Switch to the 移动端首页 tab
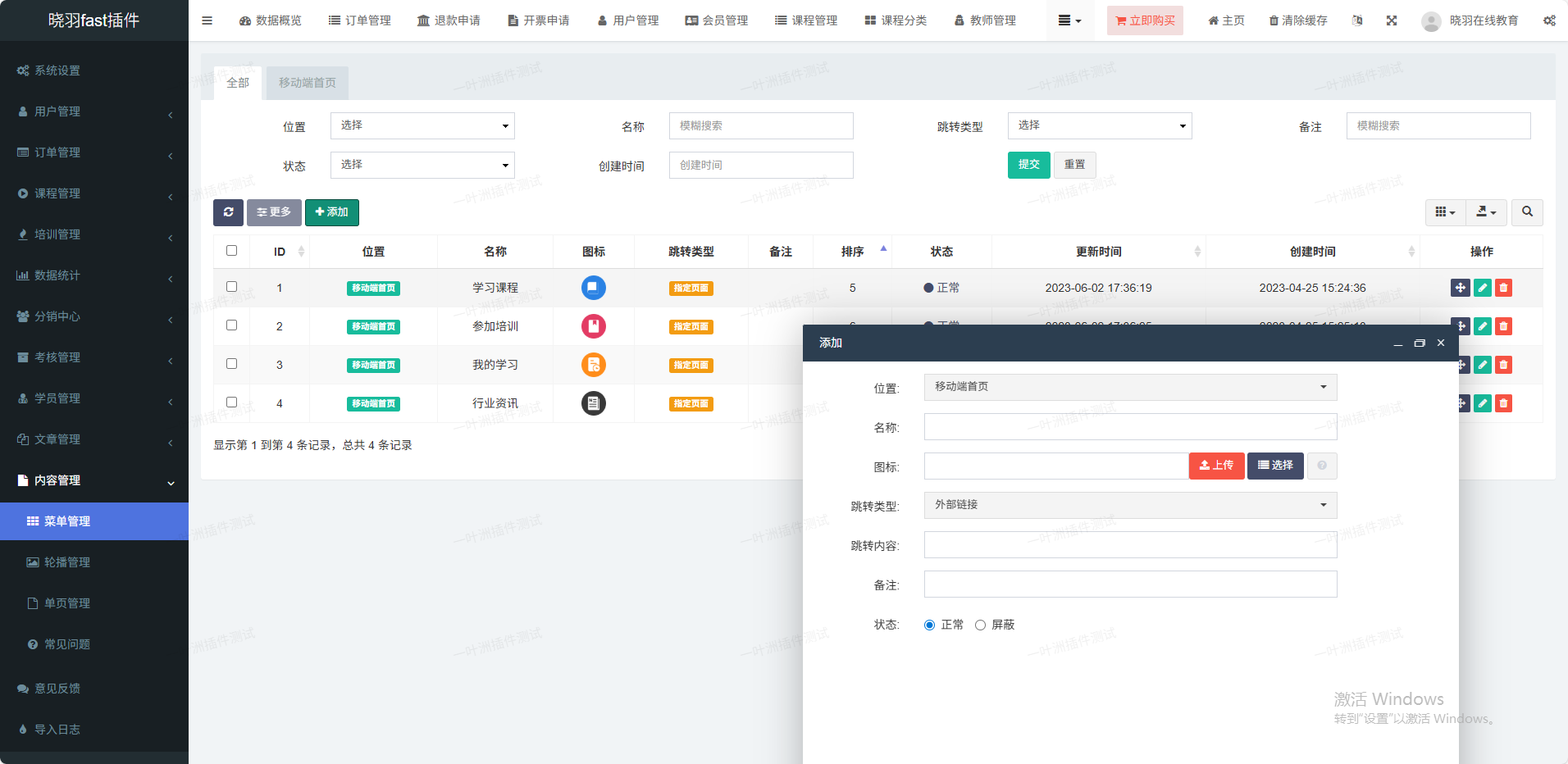Image resolution: width=1568 pixels, height=764 pixels. (x=307, y=83)
